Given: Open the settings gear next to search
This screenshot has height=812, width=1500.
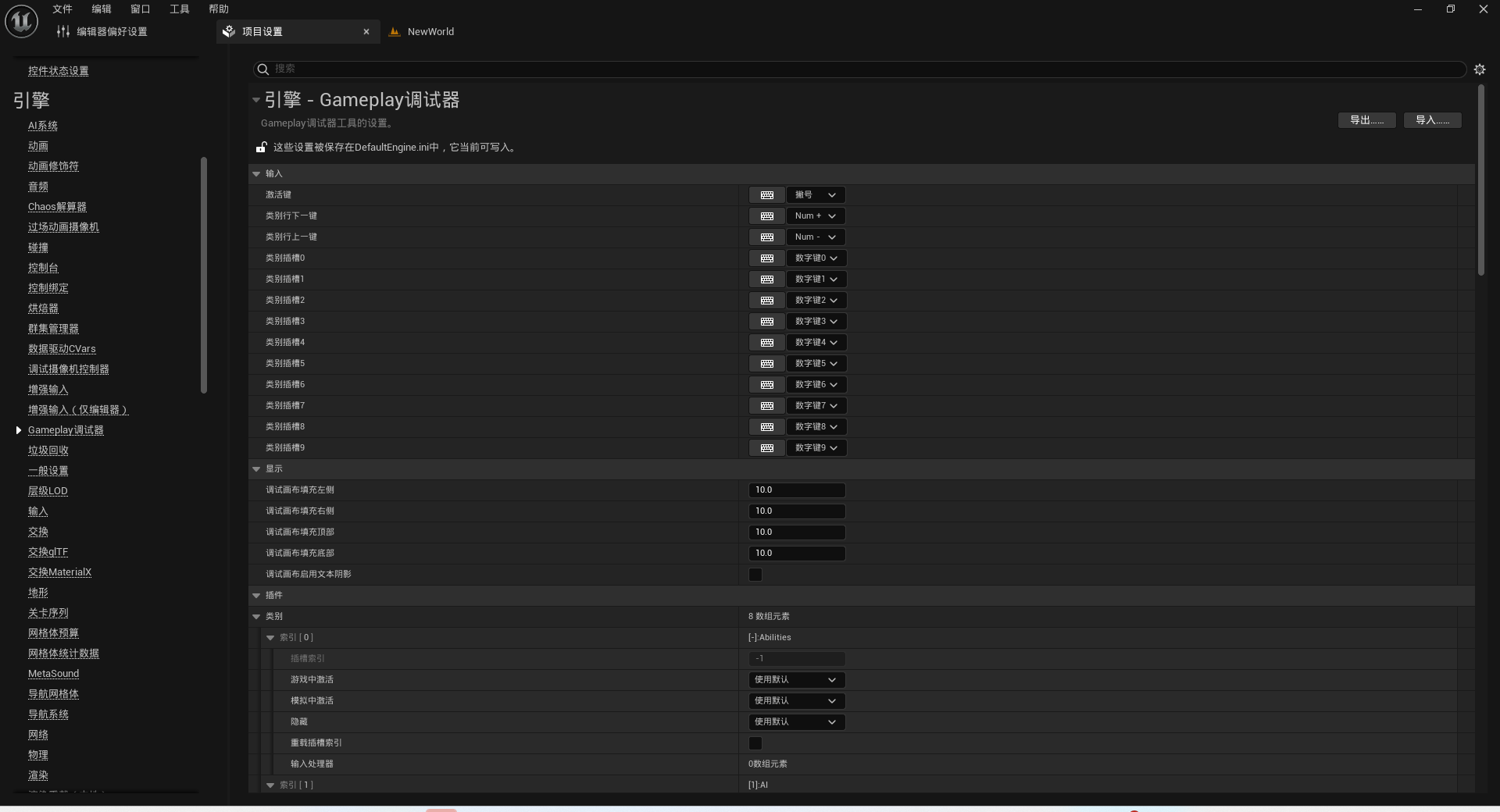Looking at the screenshot, I should click(1480, 69).
